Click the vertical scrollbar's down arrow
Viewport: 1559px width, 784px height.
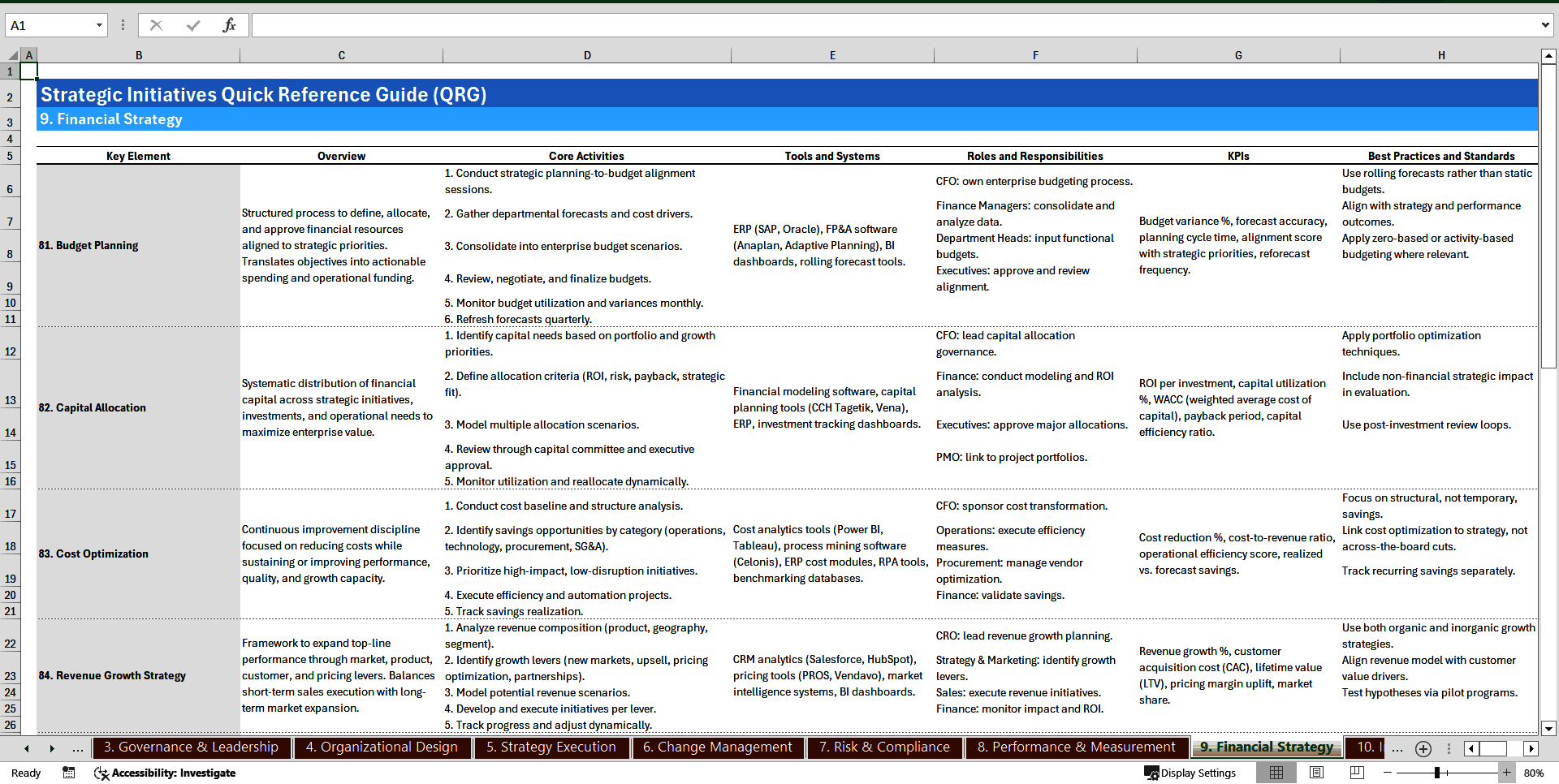(x=1549, y=728)
